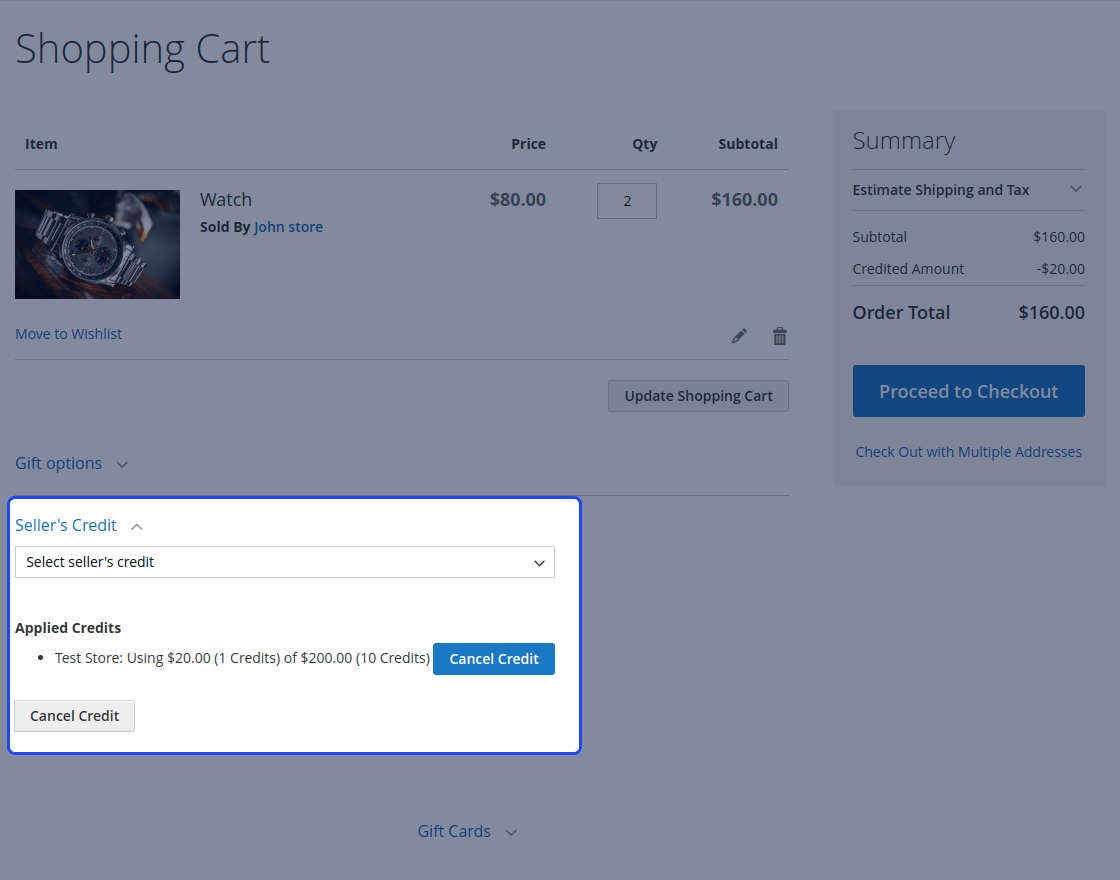Click Proceed to Checkout button
Viewport: 1120px width, 880px height.
968,391
